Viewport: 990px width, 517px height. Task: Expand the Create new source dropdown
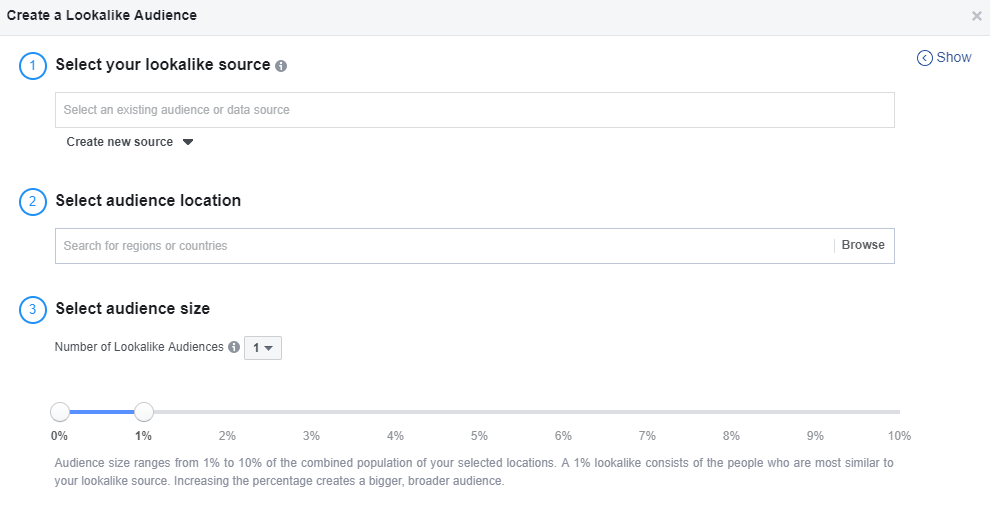point(129,142)
